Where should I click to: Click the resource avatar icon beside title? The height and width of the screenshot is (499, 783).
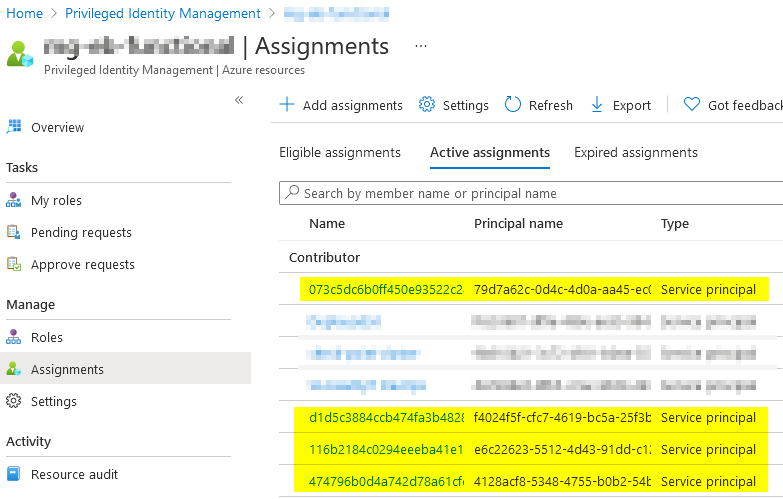(19, 54)
